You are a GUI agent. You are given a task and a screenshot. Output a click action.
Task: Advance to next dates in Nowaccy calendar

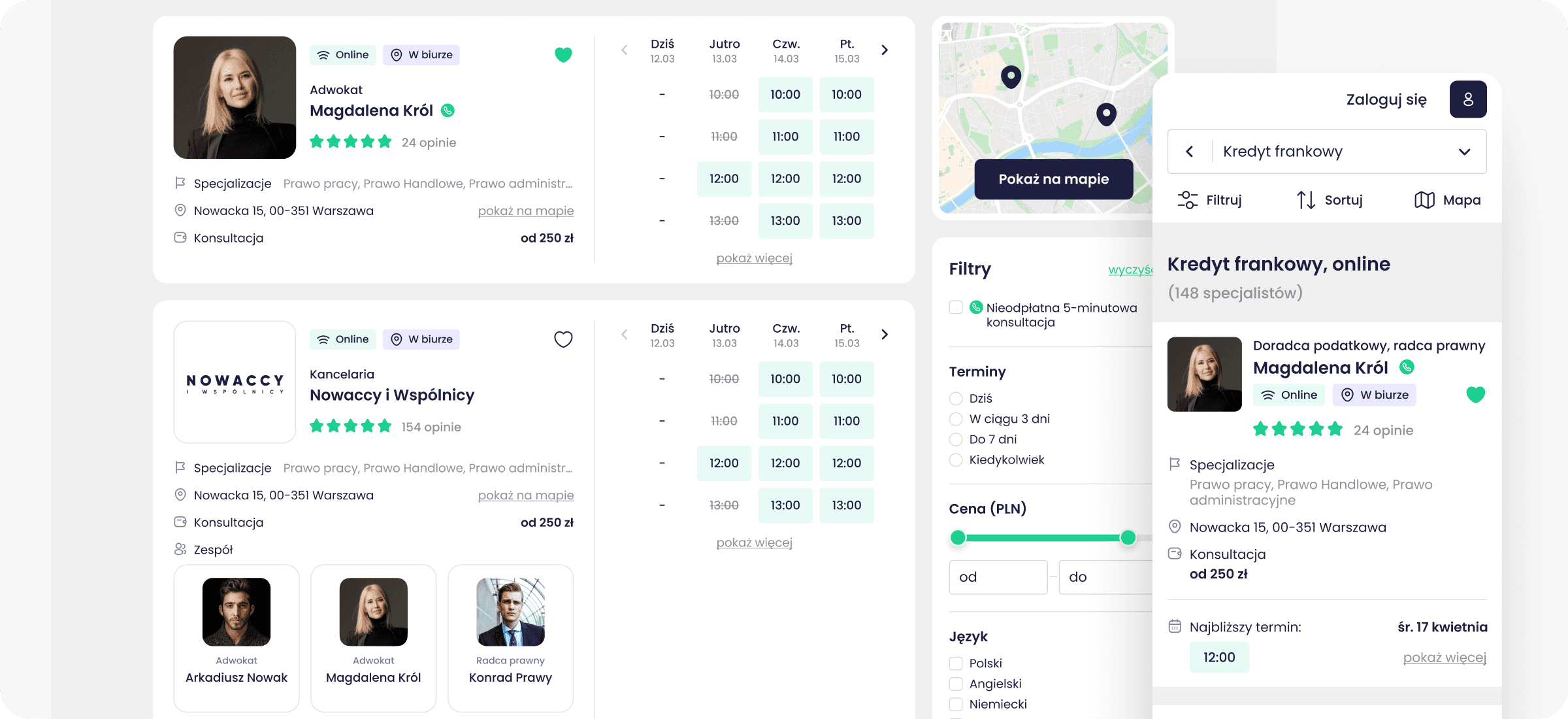click(x=885, y=335)
